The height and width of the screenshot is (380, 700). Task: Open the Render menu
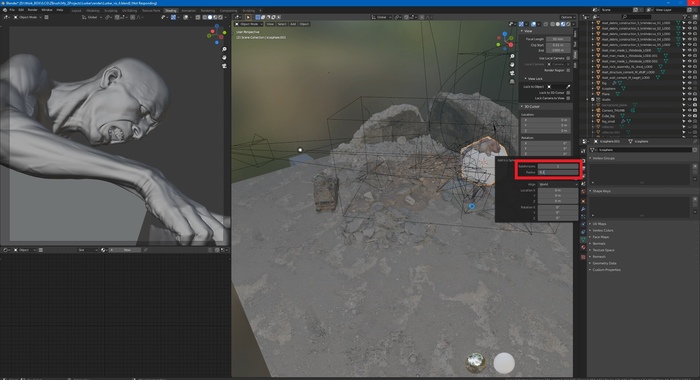[x=33, y=10]
